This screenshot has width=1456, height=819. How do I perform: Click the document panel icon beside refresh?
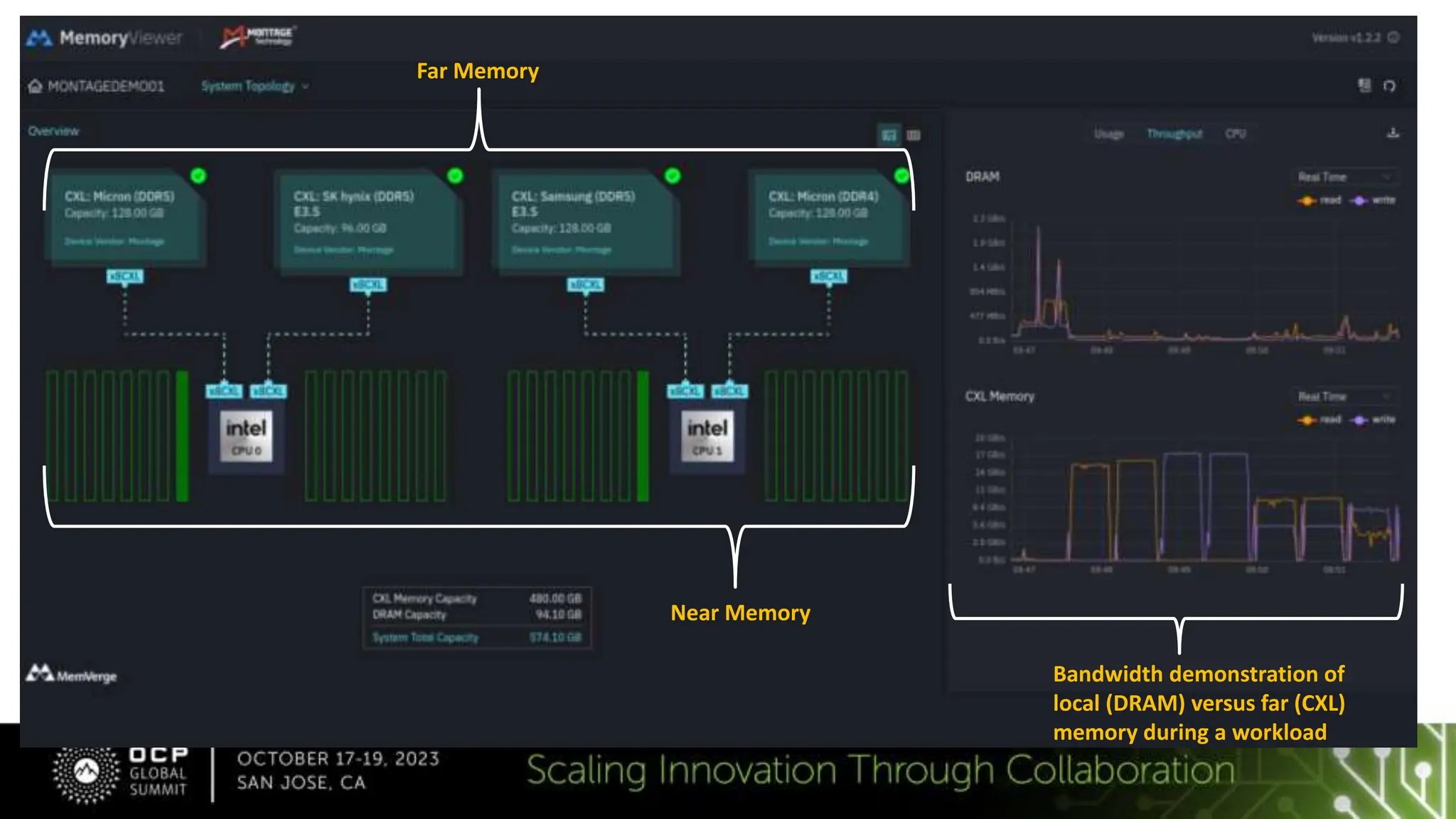coord(1364,85)
